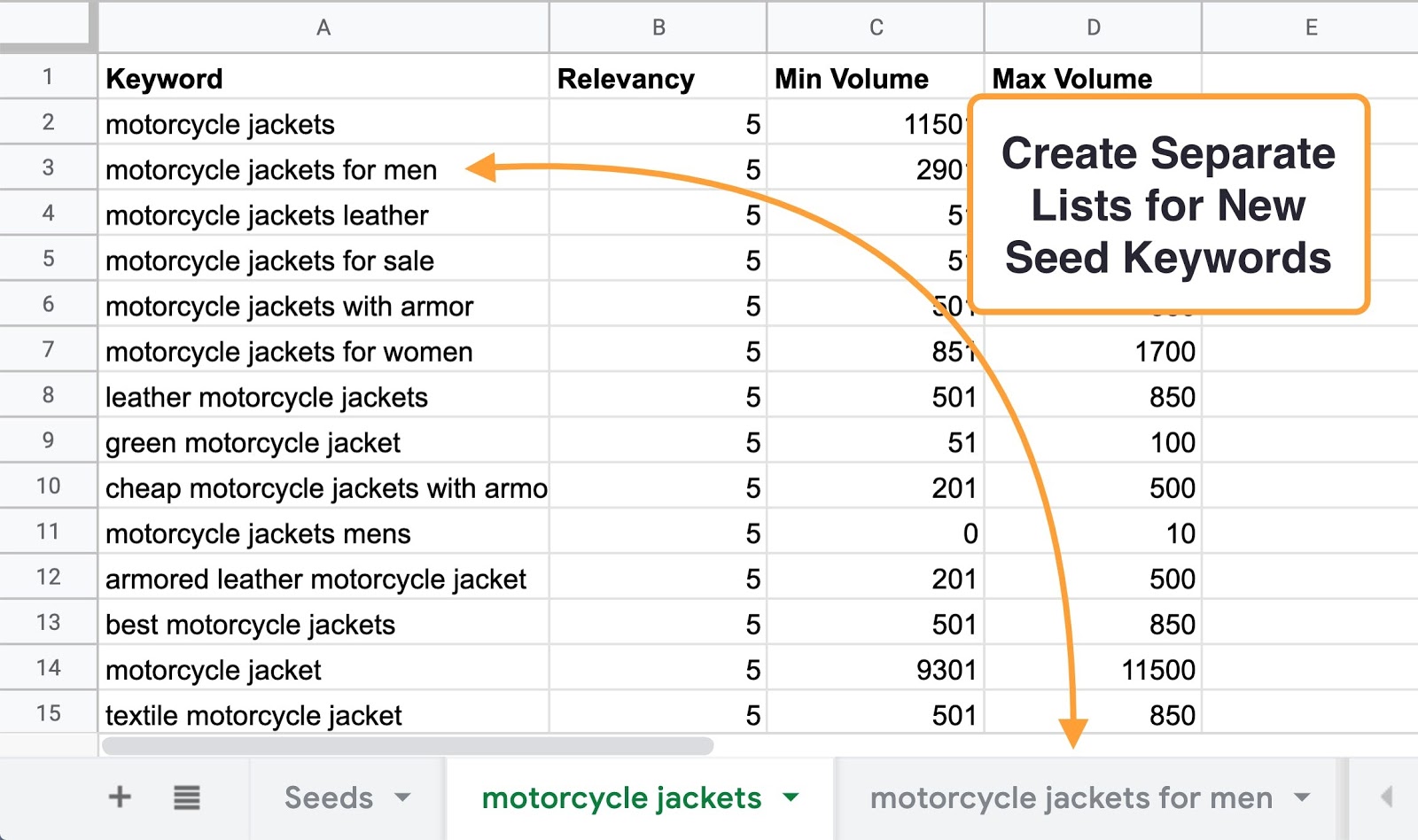Image resolution: width=1418 pixels, height=840 pixels.
Task: Switch to the Seeds sheet tab
Action: pyautogui.click(x=329, y=797)
